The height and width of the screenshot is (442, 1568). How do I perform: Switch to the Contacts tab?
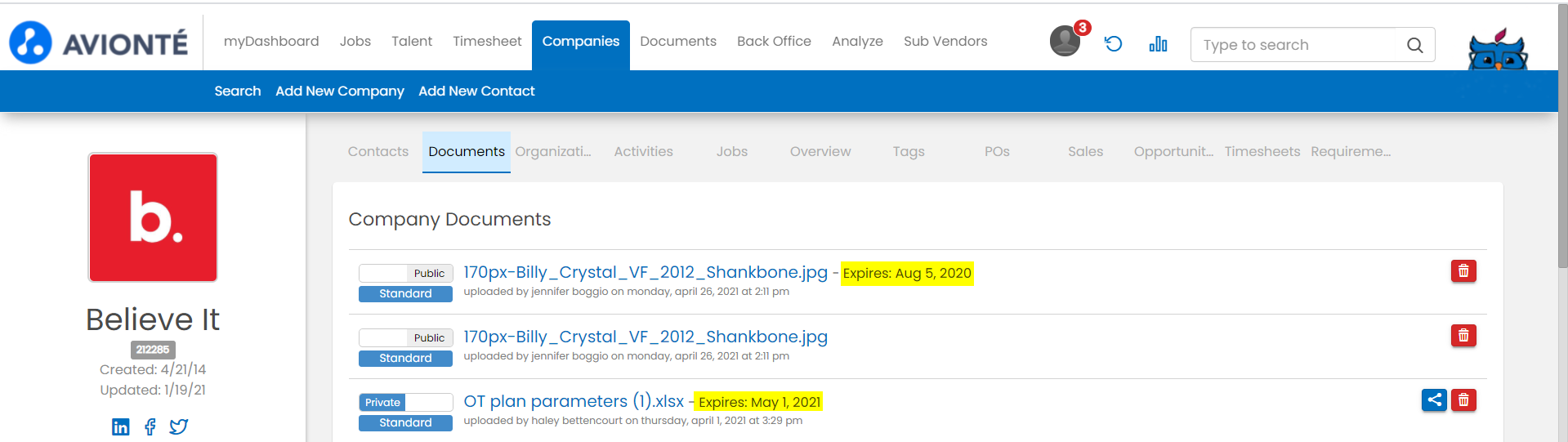point(377,152)
